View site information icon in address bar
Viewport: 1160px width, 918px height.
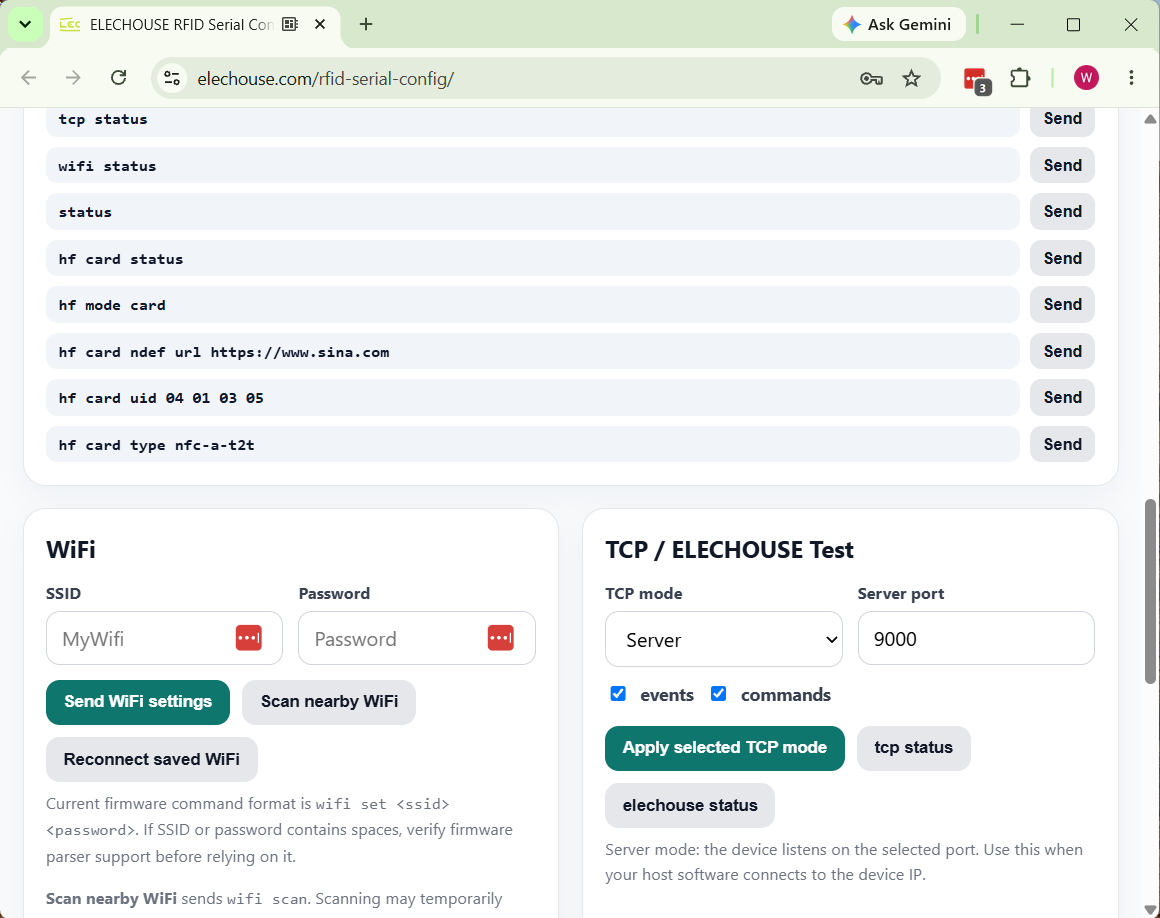tap(172, 78)
